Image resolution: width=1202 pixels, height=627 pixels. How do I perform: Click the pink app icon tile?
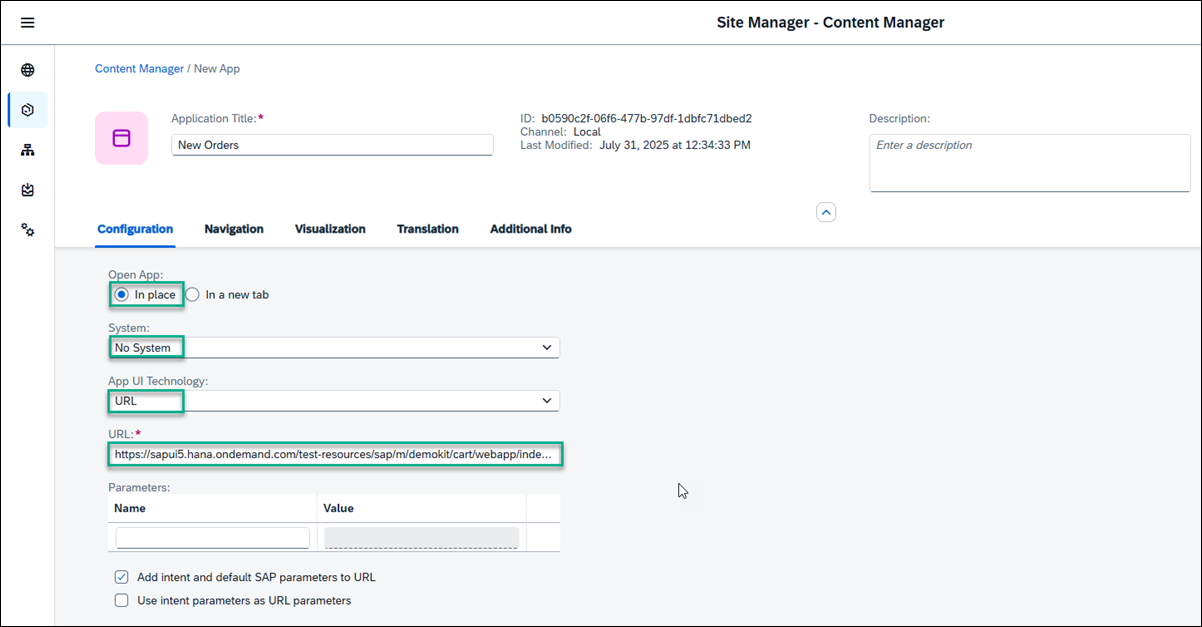[x=121, y=138]
